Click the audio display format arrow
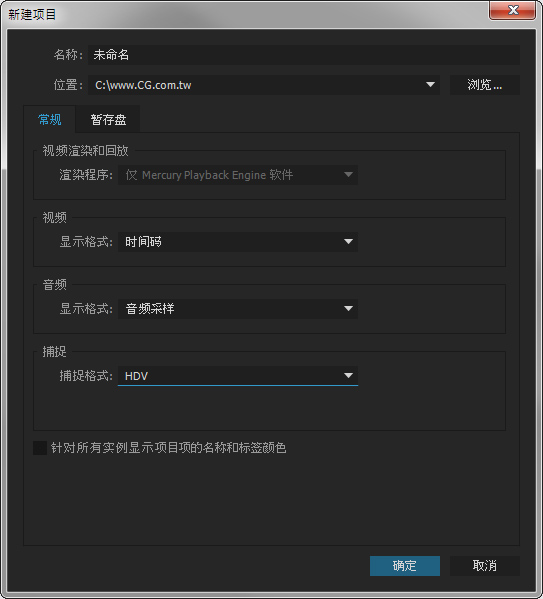Image resolution: width=543 pixels, height=599 pixels. [x=348, y=308]
